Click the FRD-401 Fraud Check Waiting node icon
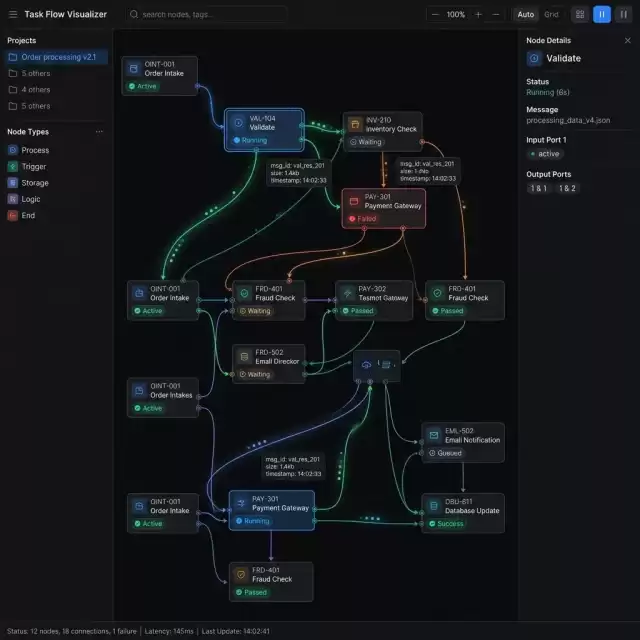 [x=244, y=293]
